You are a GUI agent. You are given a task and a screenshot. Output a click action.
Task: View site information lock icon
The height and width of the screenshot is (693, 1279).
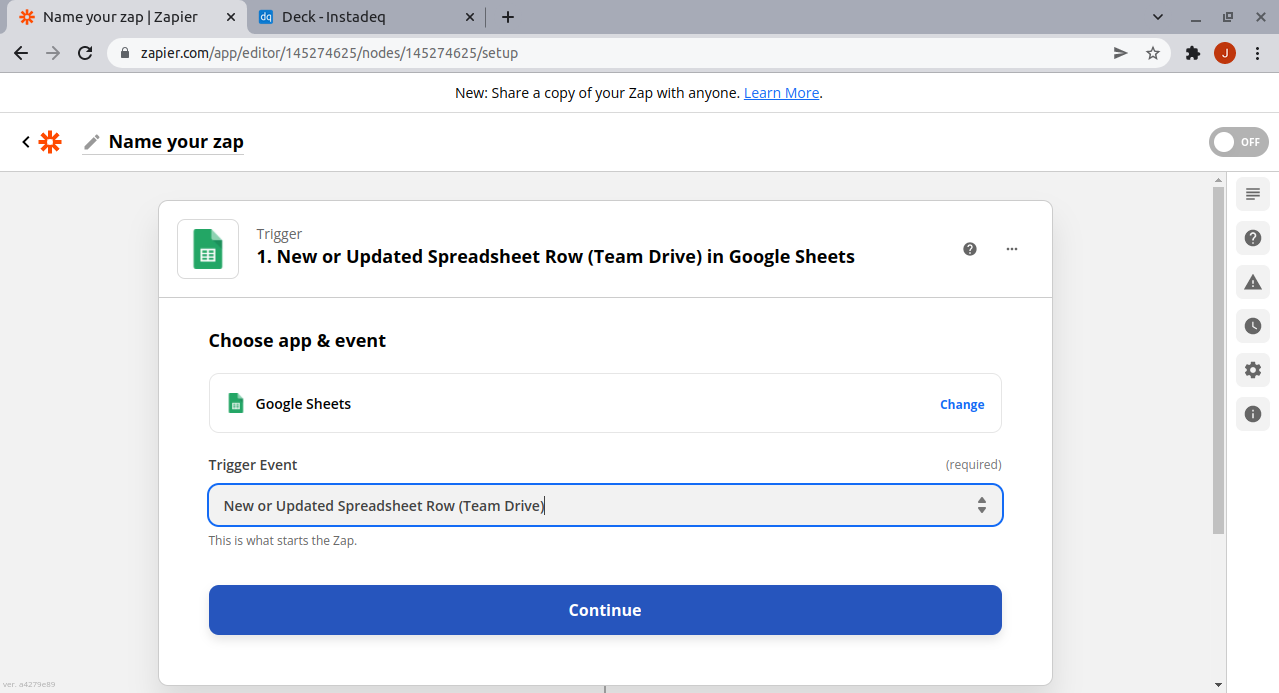pyautogui.click(x=124, y=53)
